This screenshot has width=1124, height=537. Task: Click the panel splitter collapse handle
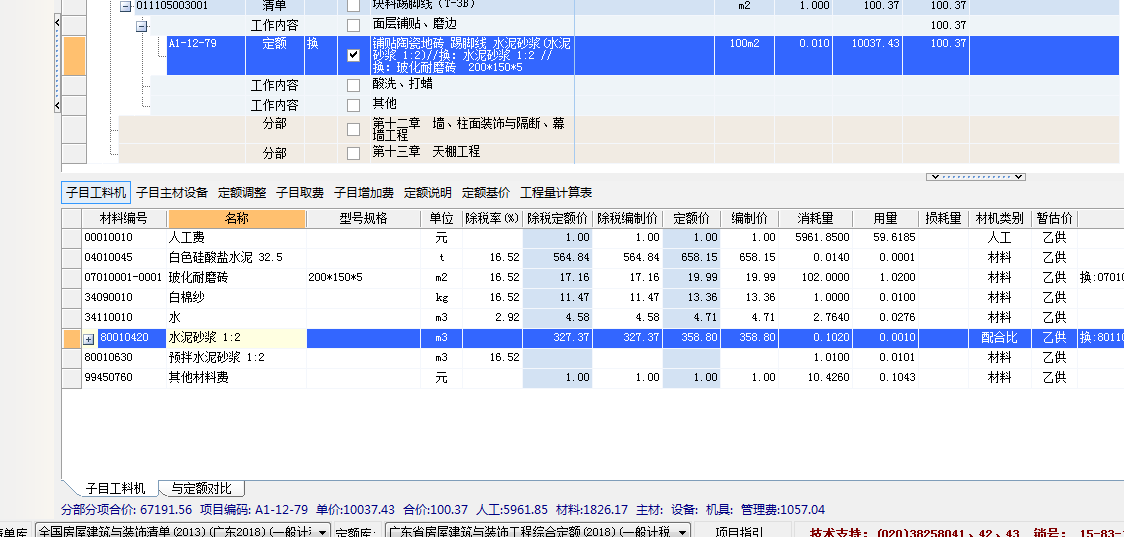(x=976, y=176)
